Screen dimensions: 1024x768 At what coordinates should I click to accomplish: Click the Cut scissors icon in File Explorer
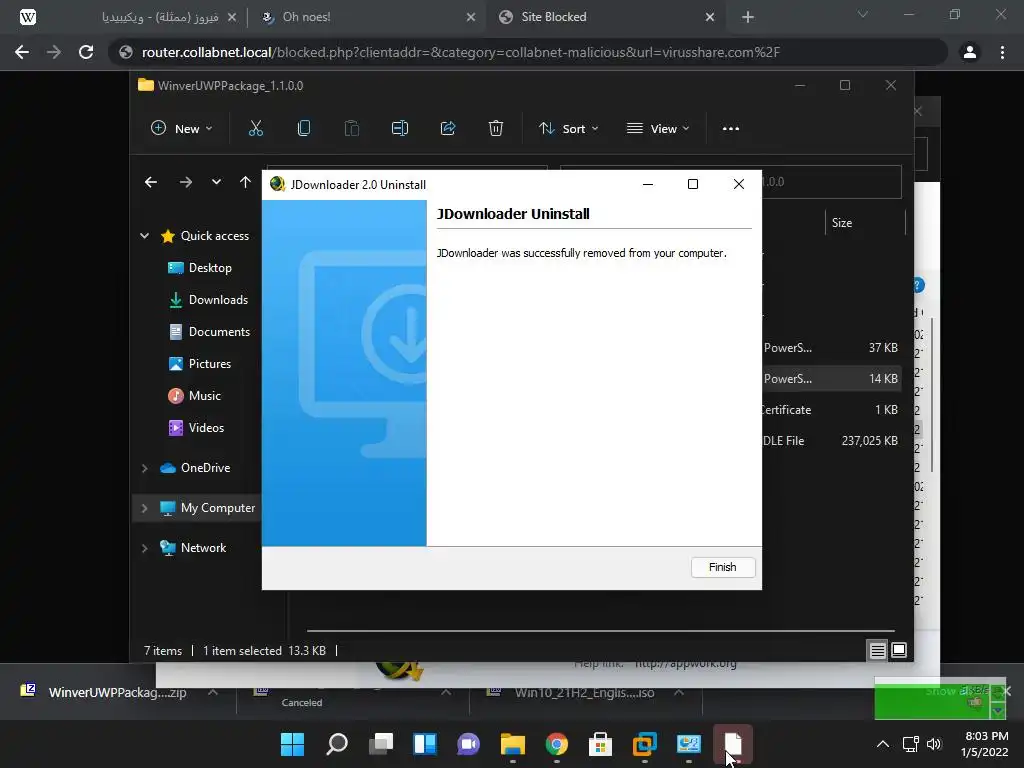pos(256,129)
